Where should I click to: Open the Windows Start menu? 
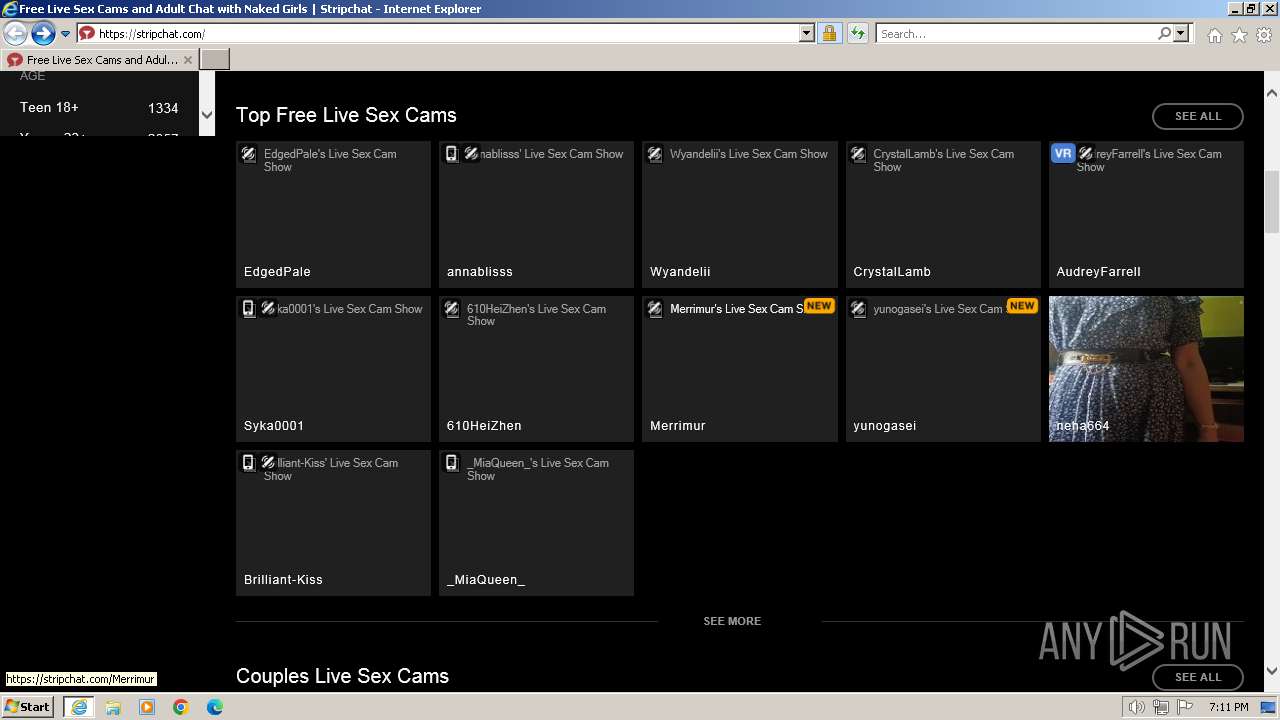tap(28, 706)
